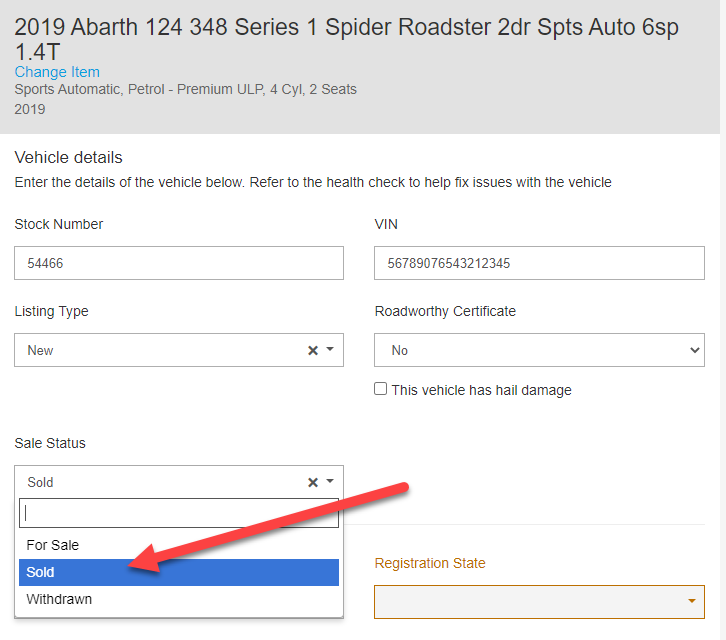Focus the Stock Number input field
This screenshot has height=640, width=726.
pyautogui.click(x=179, y=264)
